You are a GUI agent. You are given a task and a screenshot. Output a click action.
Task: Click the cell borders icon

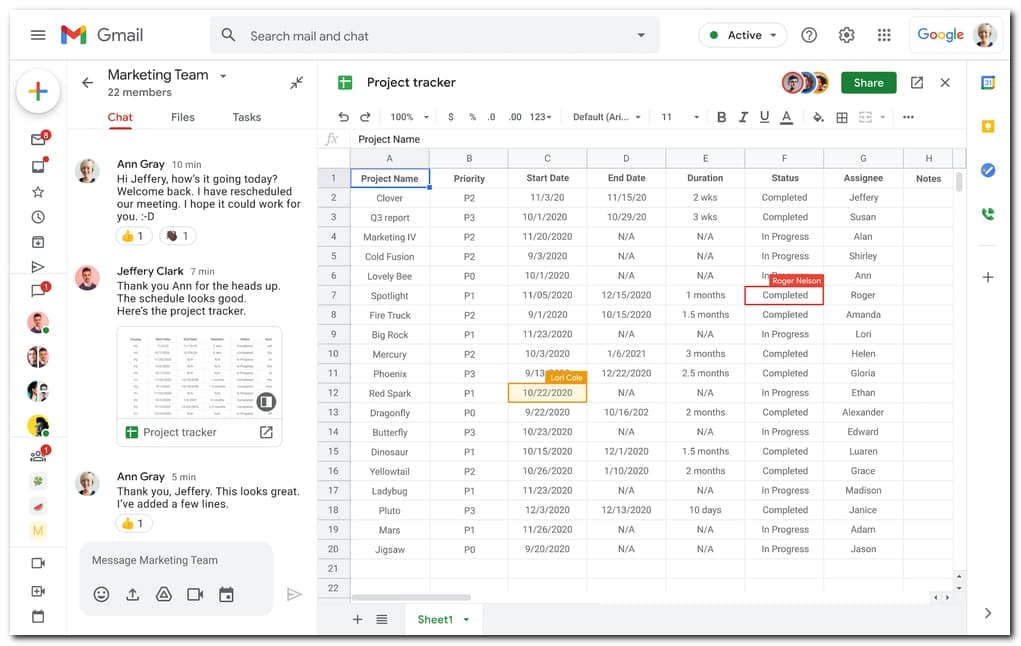tap(842, 117)
